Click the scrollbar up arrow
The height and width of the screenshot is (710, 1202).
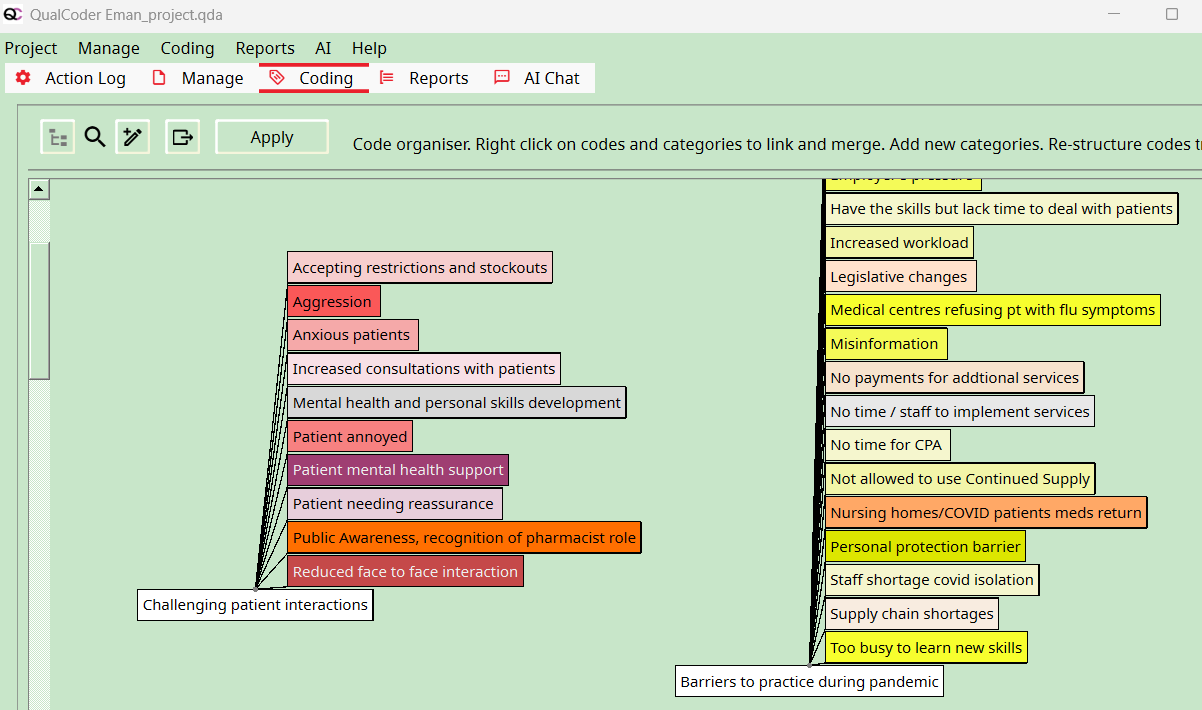pyautogui.click(x=39, y=189)
